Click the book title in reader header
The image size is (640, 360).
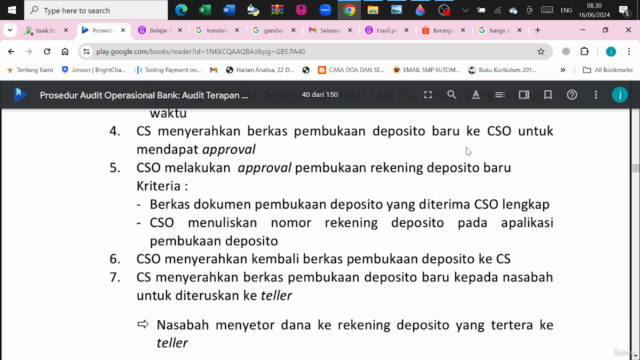pos(144,95)
